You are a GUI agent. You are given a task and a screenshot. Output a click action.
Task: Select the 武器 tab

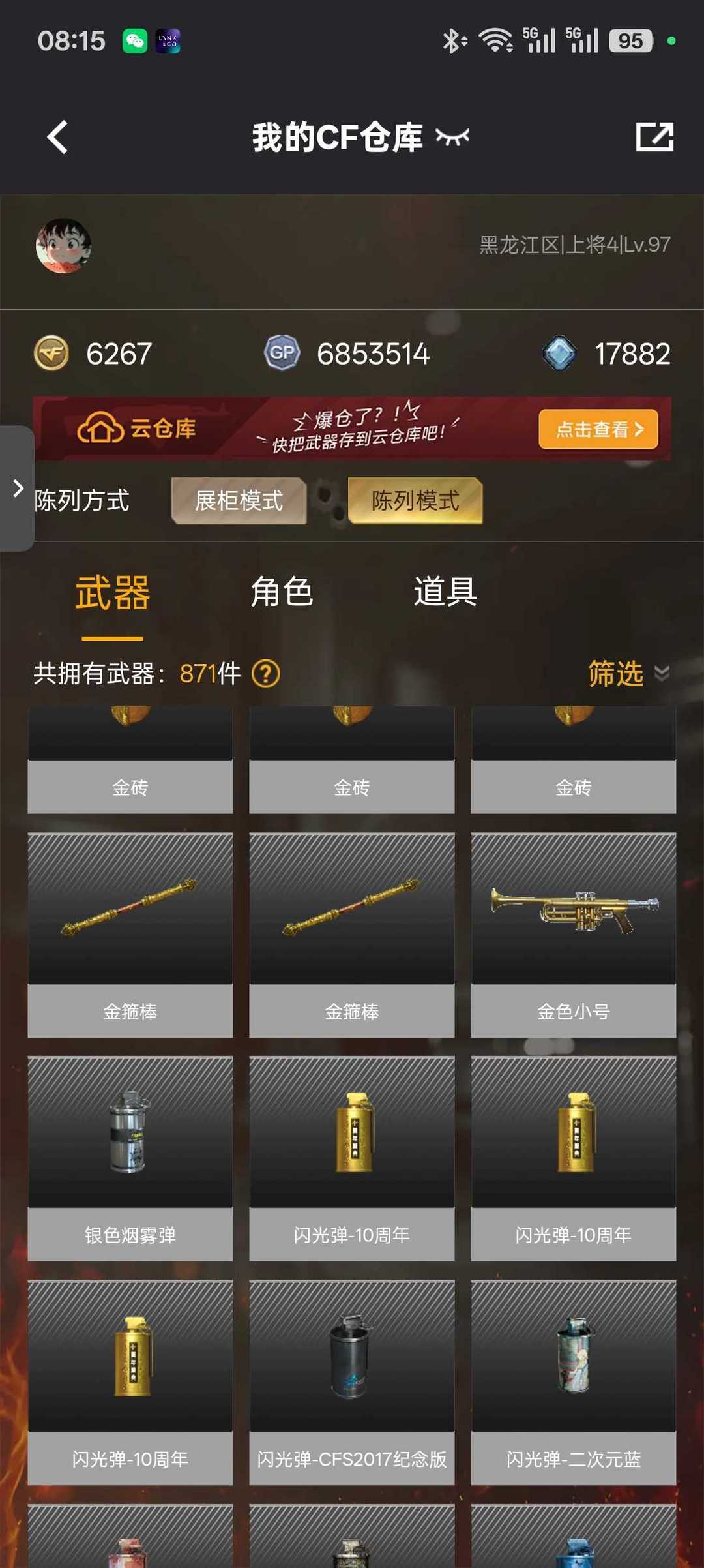coord(112,592)
